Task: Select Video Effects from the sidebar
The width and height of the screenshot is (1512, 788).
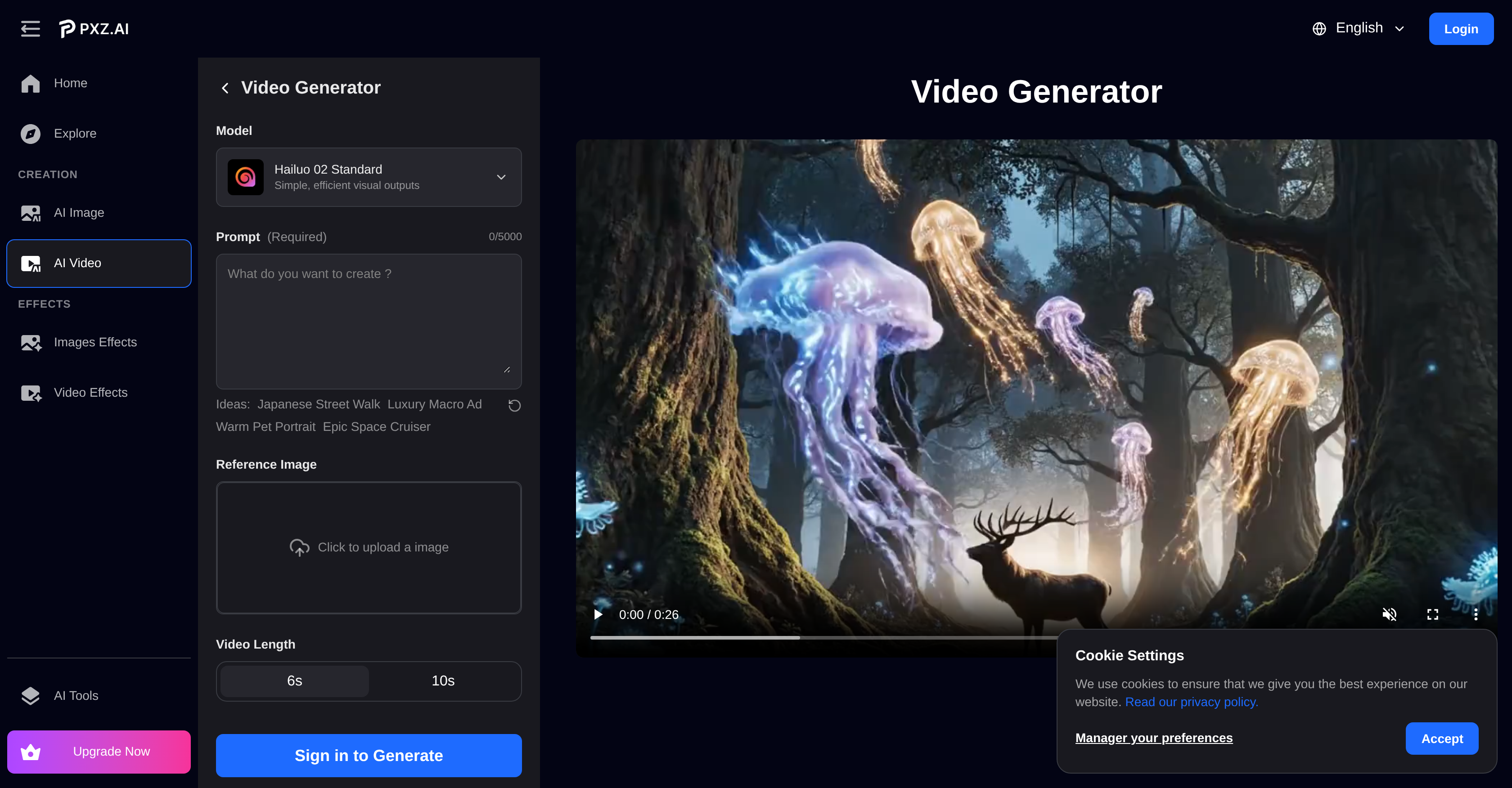Action: click(90, 393)
